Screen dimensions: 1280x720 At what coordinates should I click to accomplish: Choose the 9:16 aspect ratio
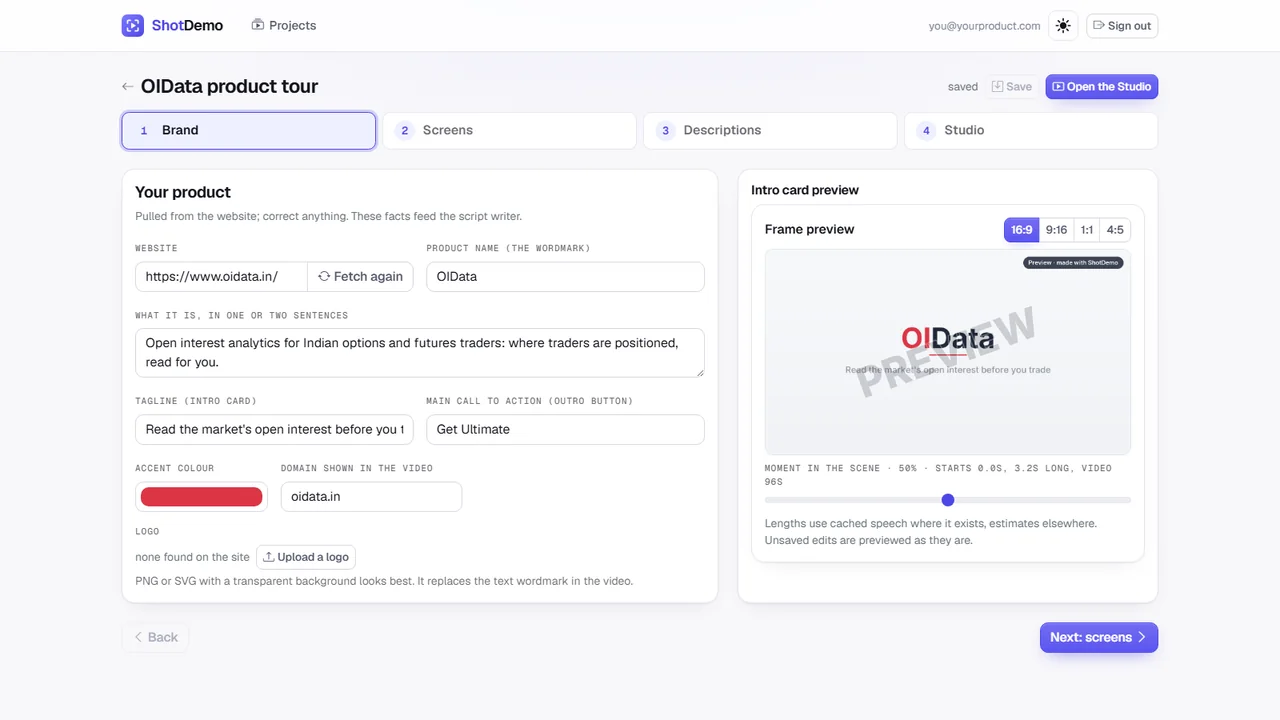pos(1056,230)
